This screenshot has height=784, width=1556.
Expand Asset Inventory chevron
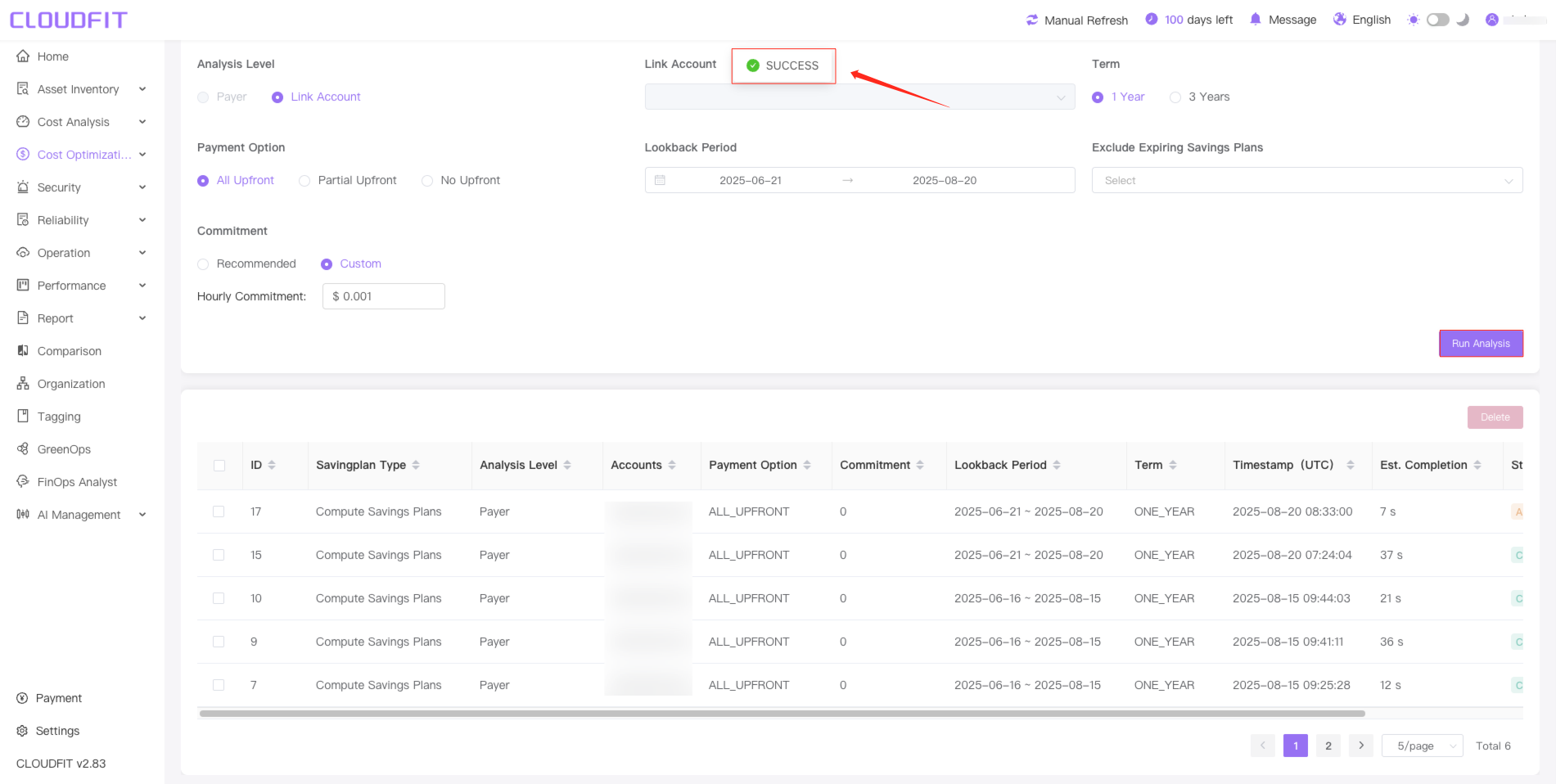click(x=142, y=89)
